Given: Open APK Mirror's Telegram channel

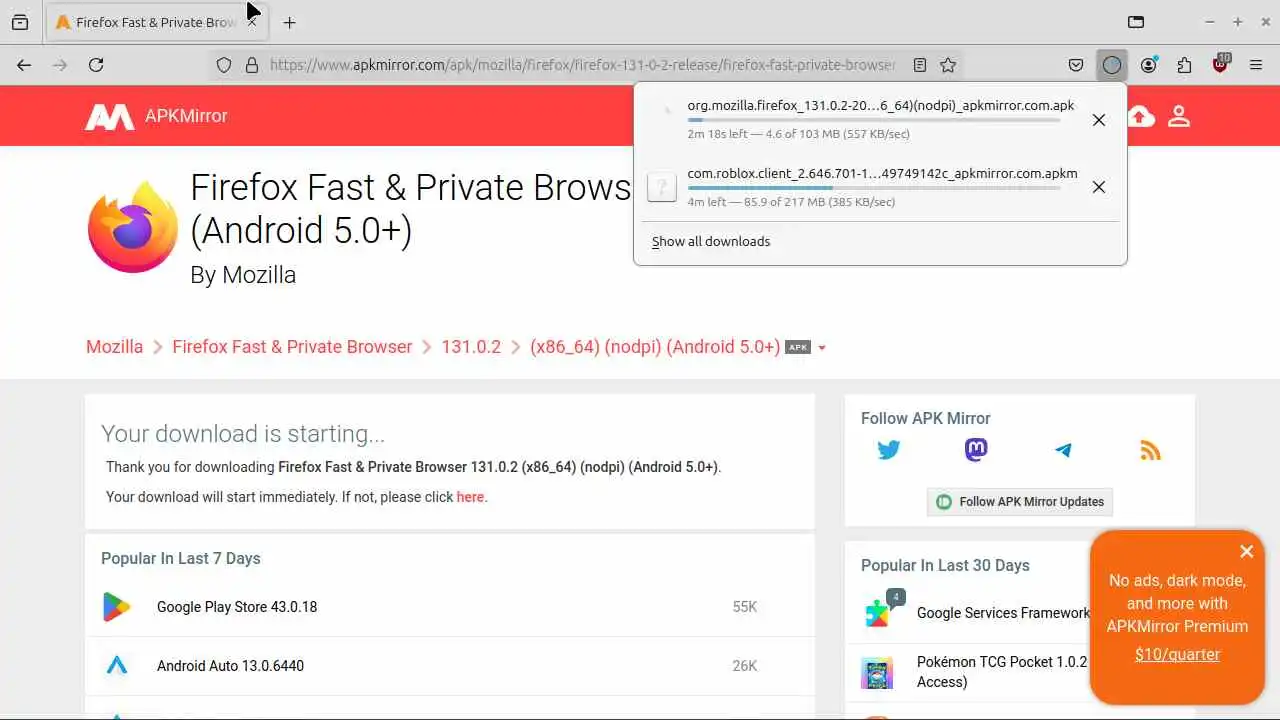Looking at the screenshot, I should (x=1063, y=450).
